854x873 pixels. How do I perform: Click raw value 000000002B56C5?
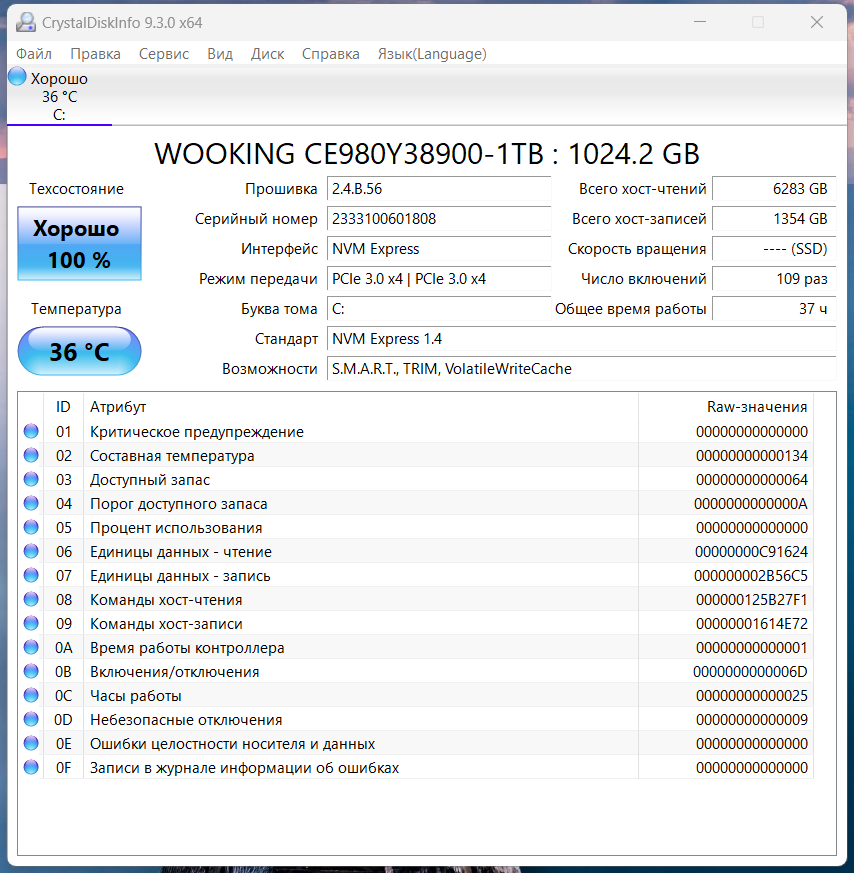[751, 576]
